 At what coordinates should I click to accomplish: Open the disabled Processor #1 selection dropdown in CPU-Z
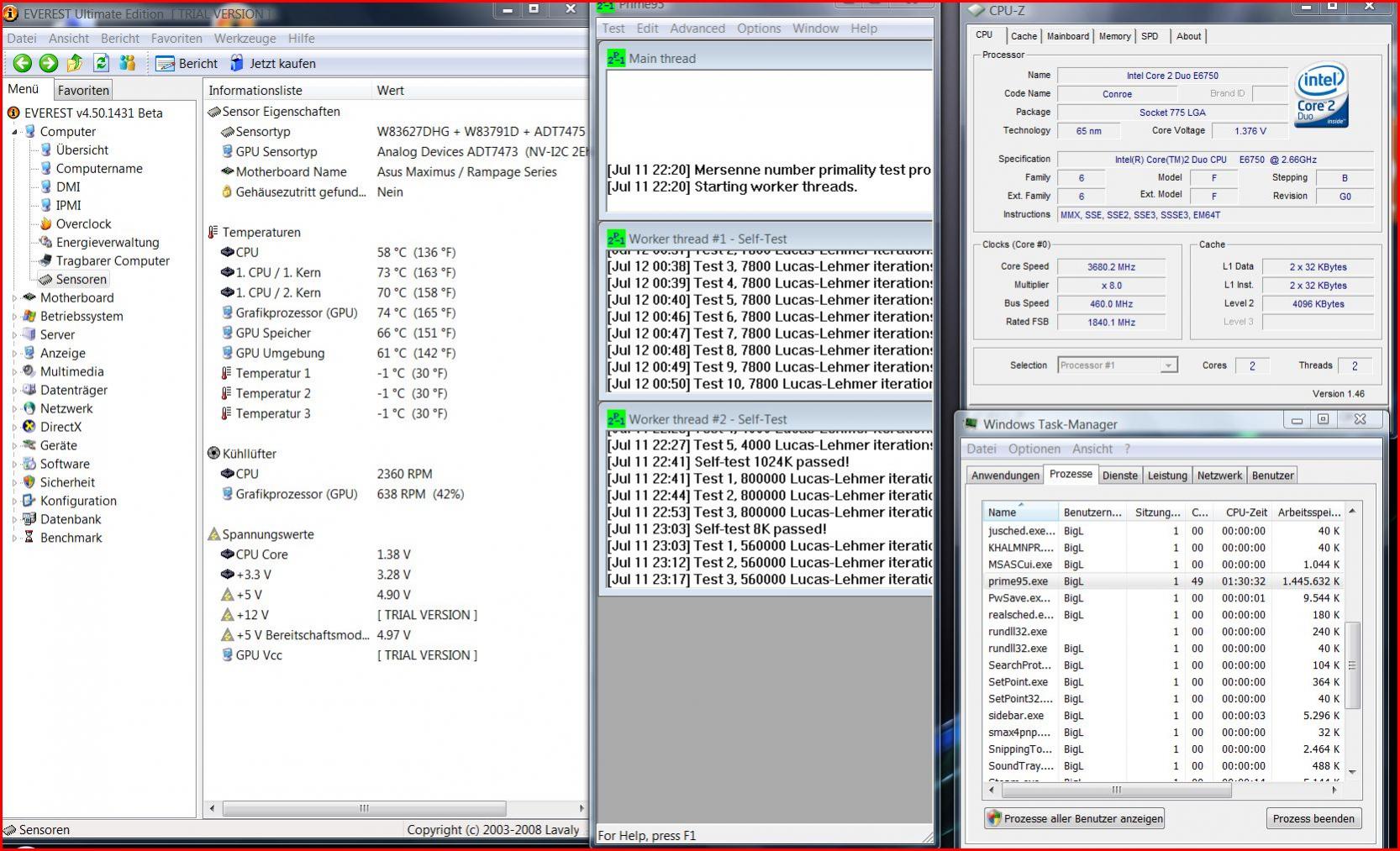click(x=1117, y=365)
